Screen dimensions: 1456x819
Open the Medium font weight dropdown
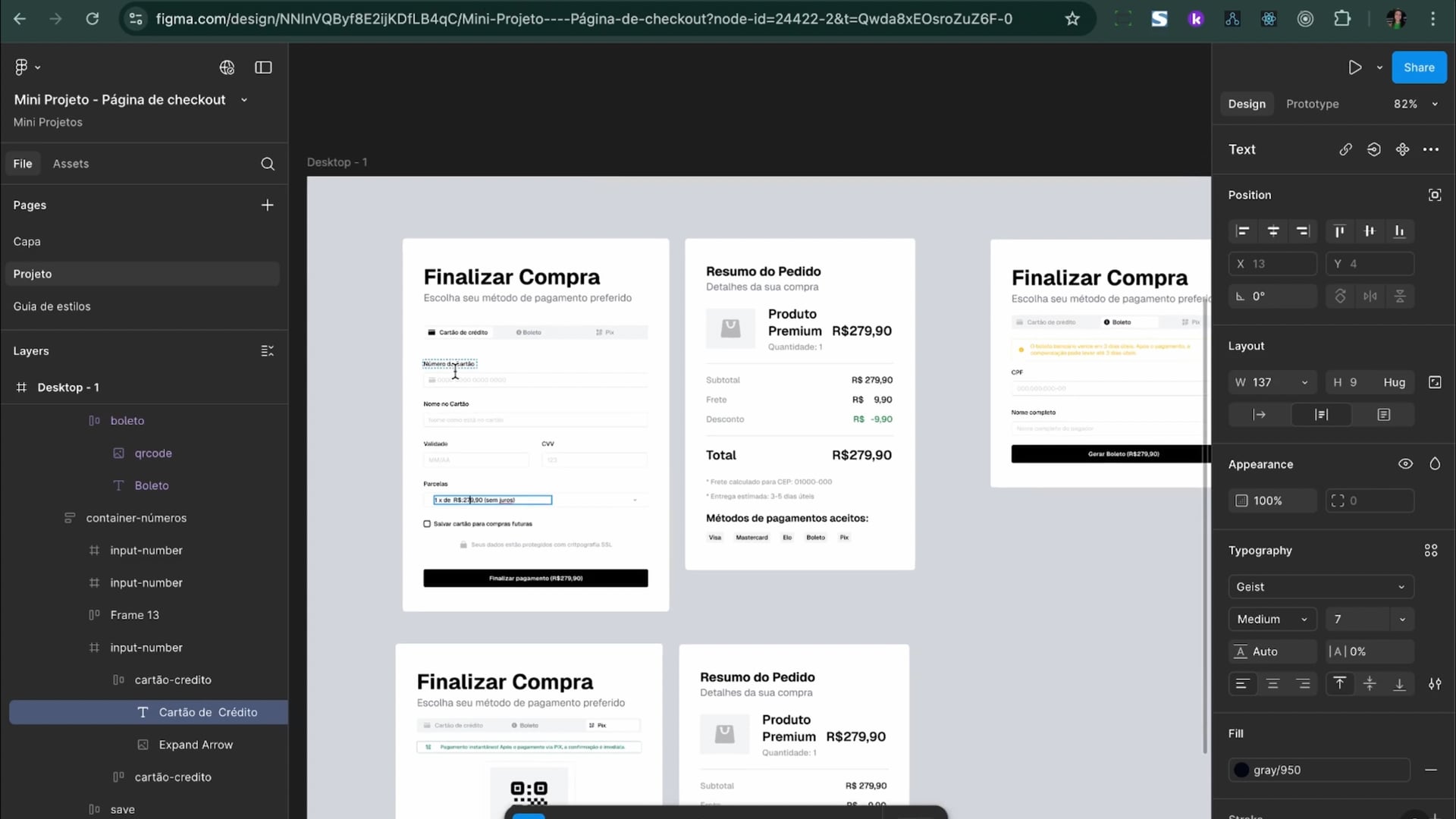pos(1272,620)
